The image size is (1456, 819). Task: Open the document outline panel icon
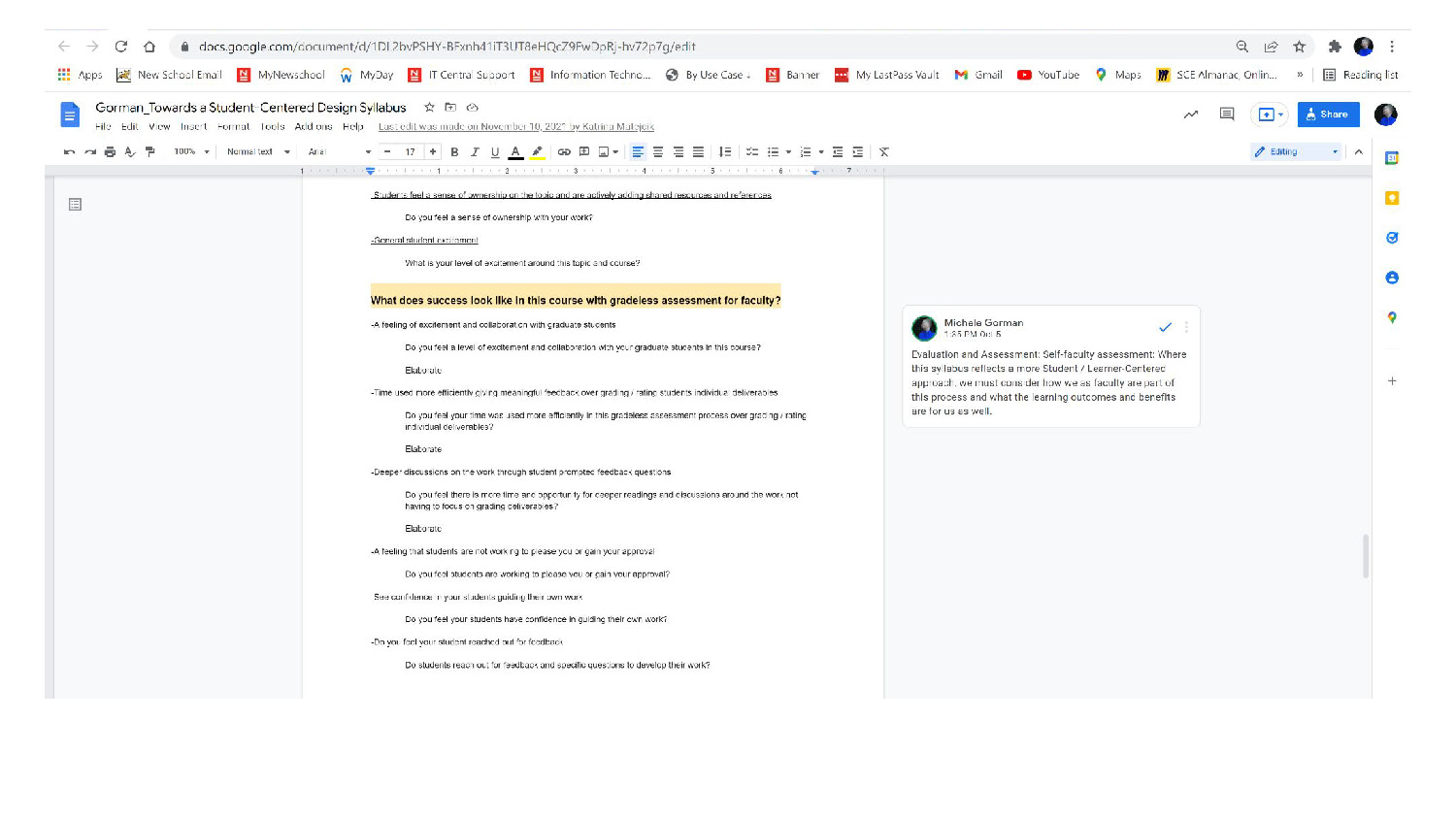(75, 205)
